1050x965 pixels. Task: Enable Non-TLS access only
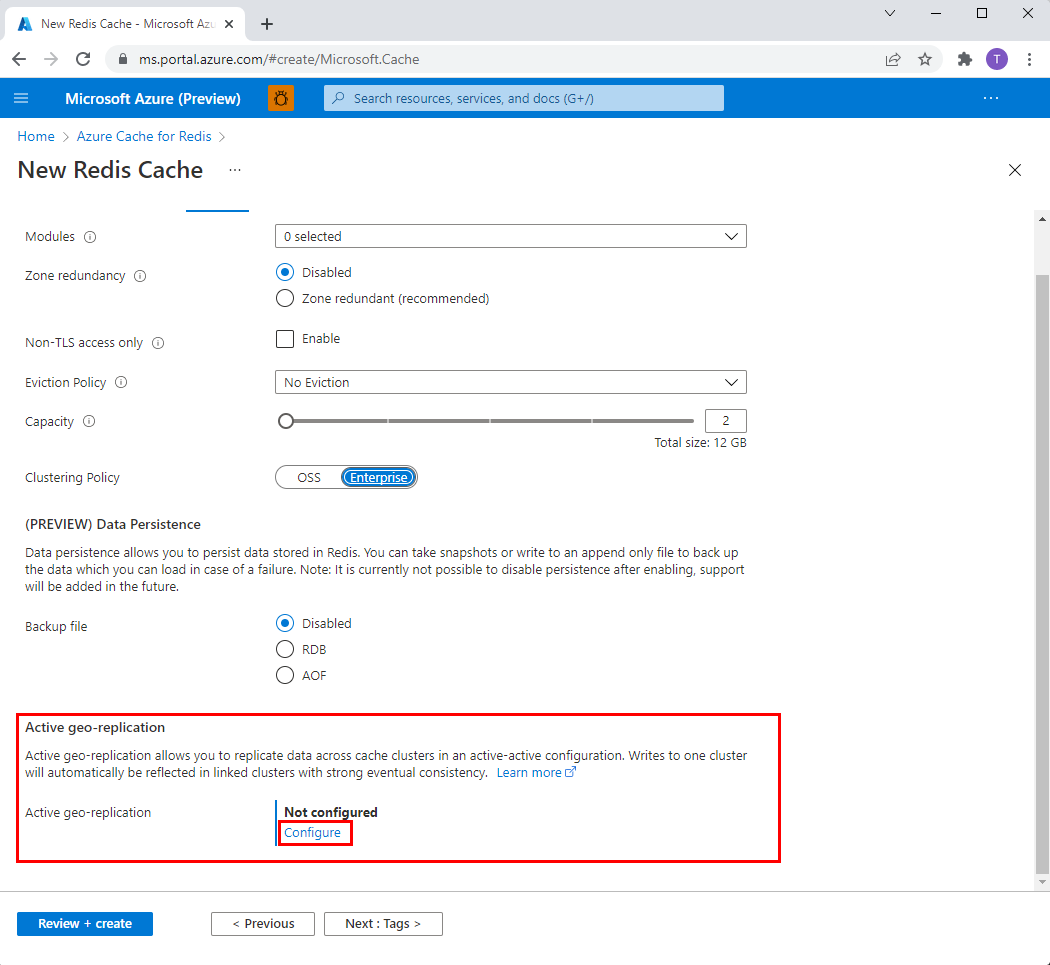[285, 339]
